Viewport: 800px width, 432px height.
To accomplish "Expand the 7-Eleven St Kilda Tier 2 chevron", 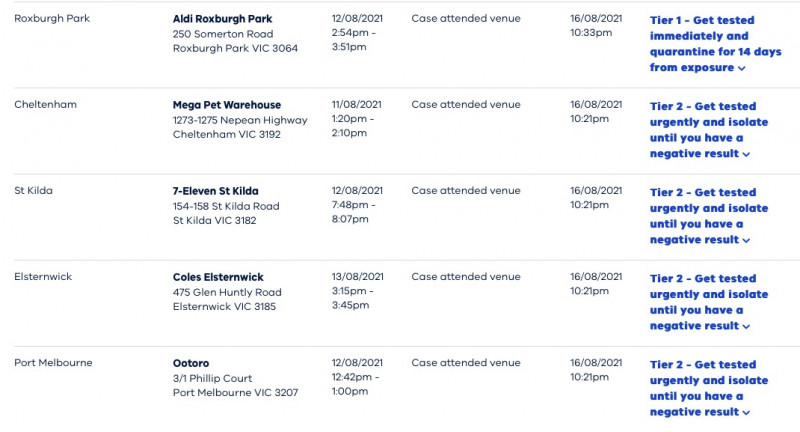I will (746, 241).
